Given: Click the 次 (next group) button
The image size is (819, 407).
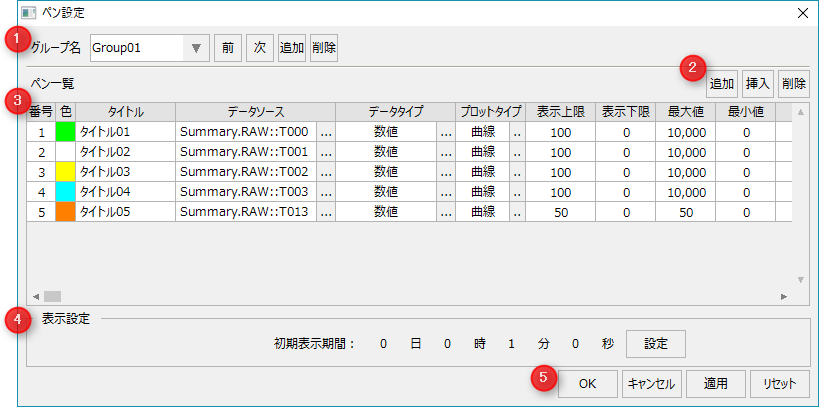Looking at the screenshot, I should [258, 48].
